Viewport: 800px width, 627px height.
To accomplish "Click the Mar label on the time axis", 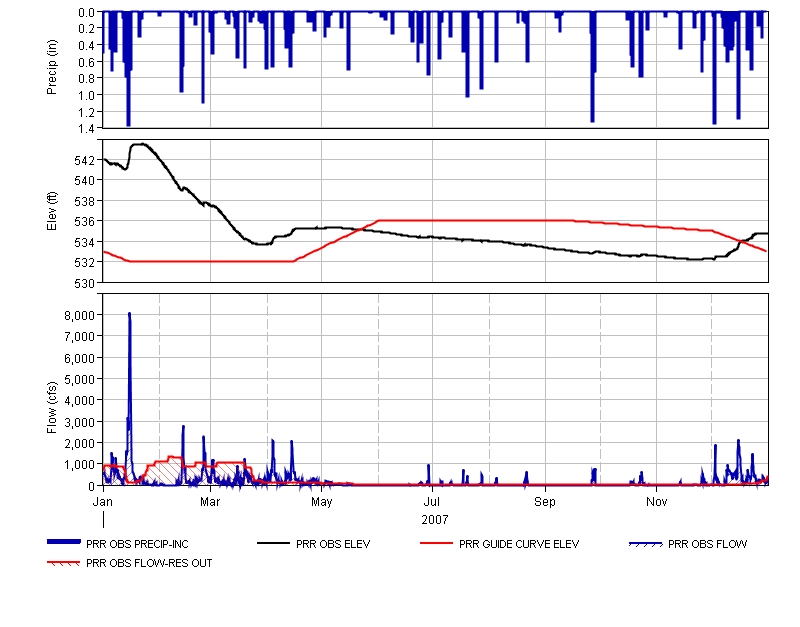I will 210,500.
